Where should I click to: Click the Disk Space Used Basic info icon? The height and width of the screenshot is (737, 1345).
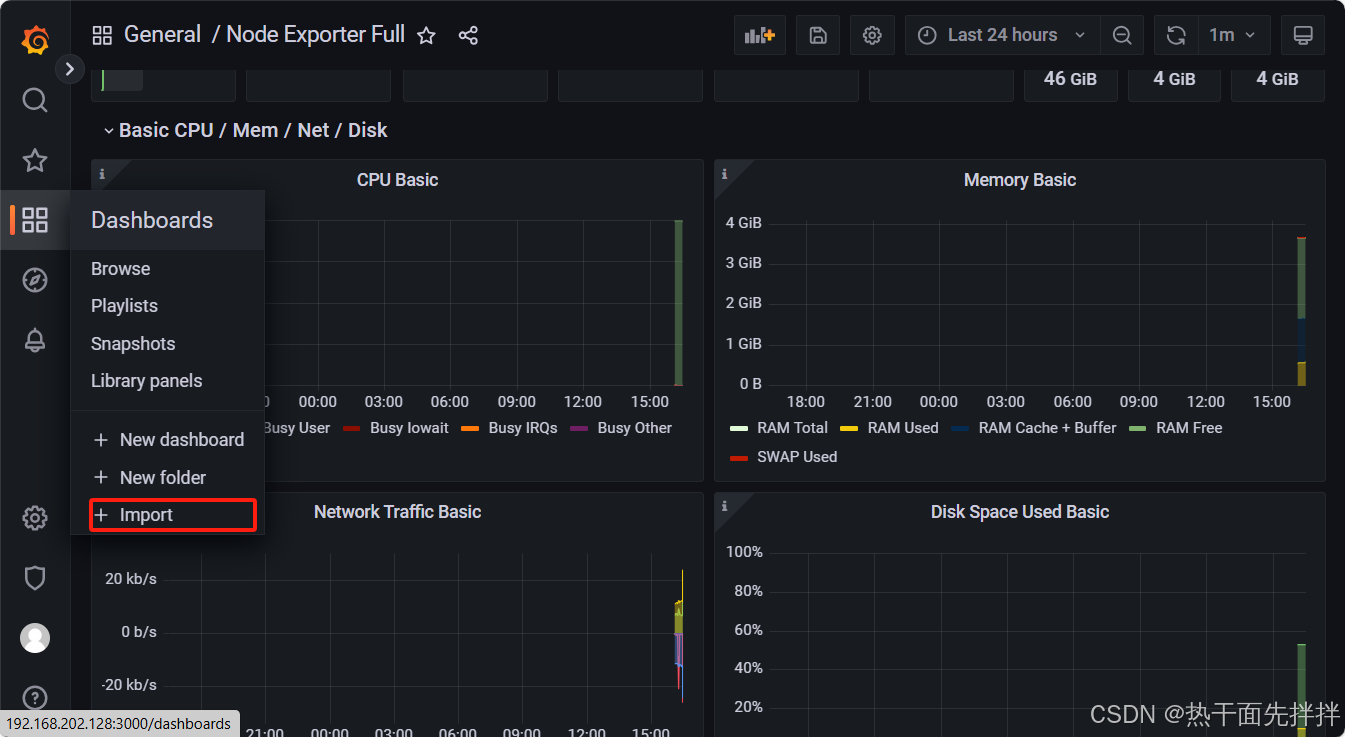[x=724, y=506]
